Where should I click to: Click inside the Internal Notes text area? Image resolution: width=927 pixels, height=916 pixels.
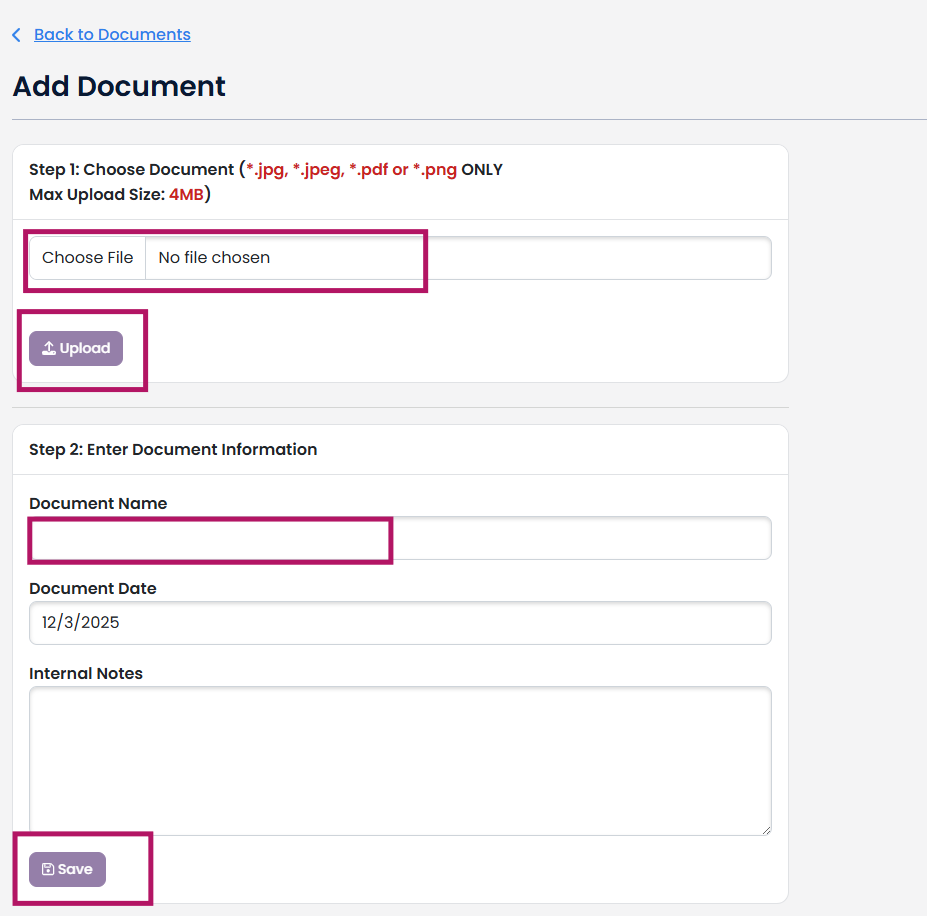(x=400, y=760)
